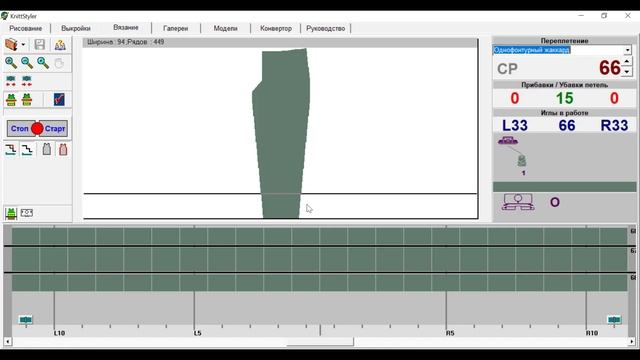
Task: Select the red vest icon
Action: [63, 149]
